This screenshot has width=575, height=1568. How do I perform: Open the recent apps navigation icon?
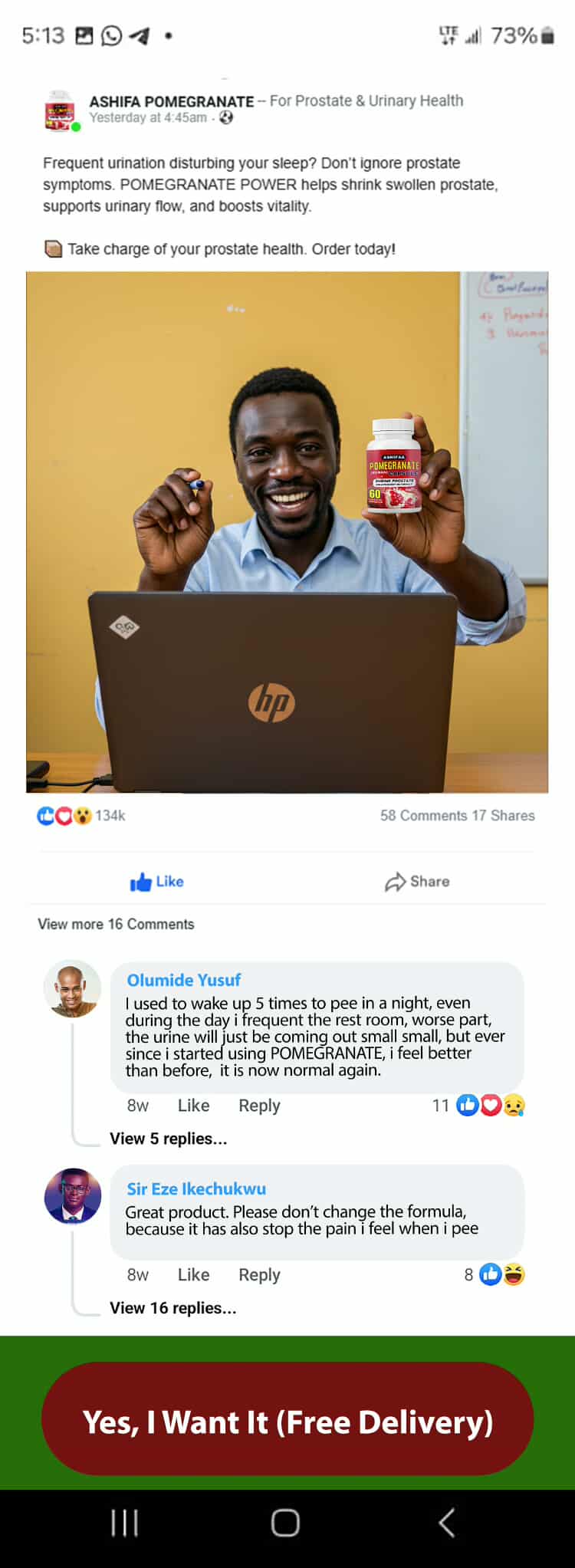coord(125,1523)
